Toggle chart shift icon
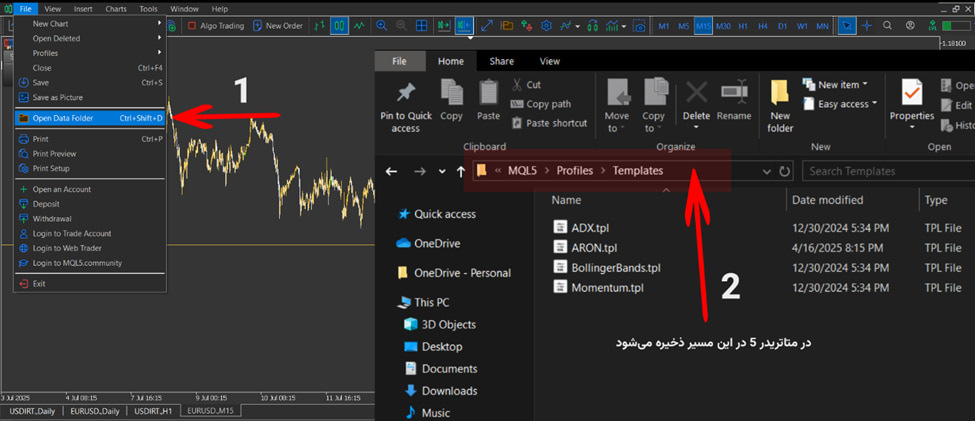The image size is (975, 421). tap(464, 26)
